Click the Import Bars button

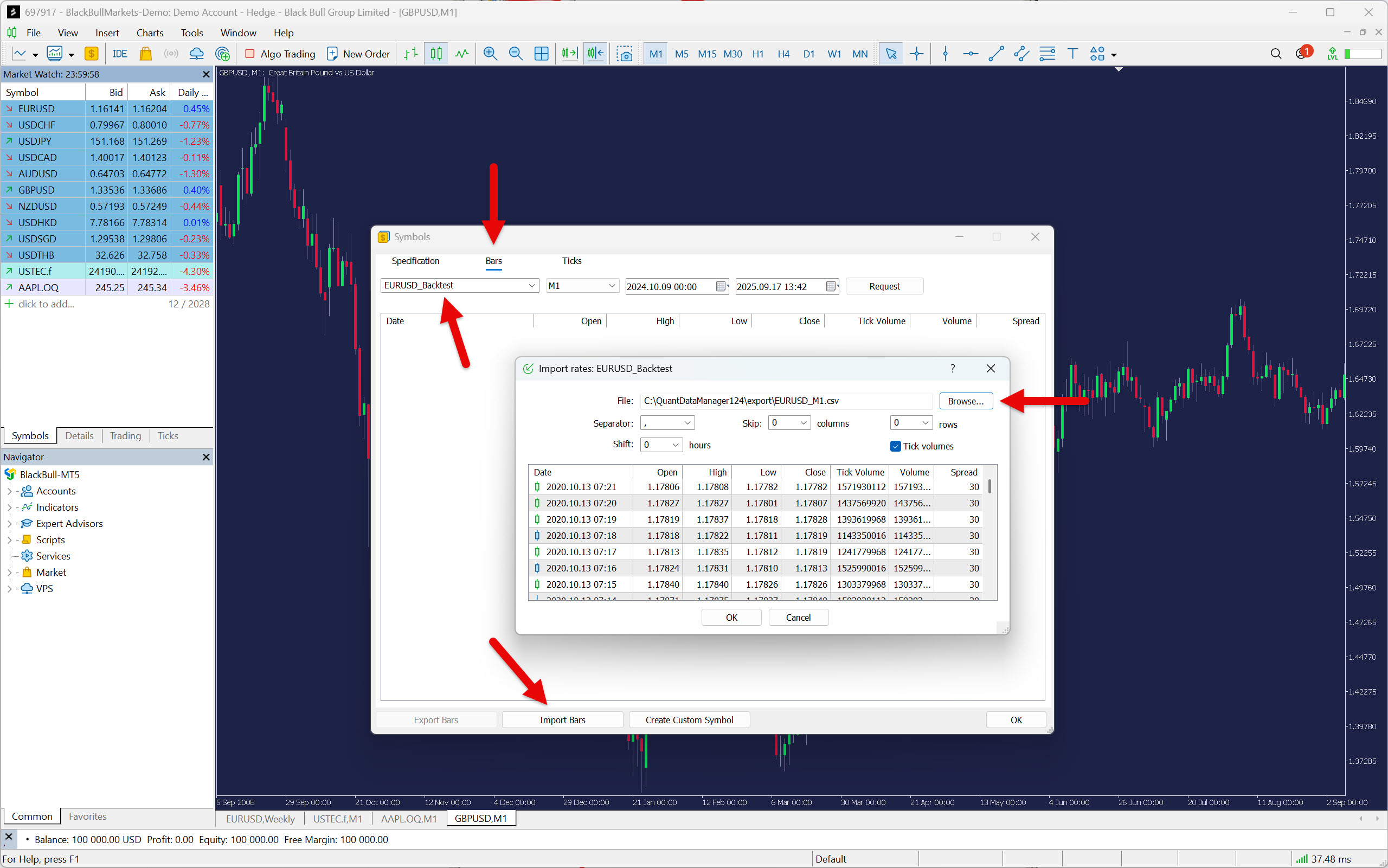click(x=562, y=720)
